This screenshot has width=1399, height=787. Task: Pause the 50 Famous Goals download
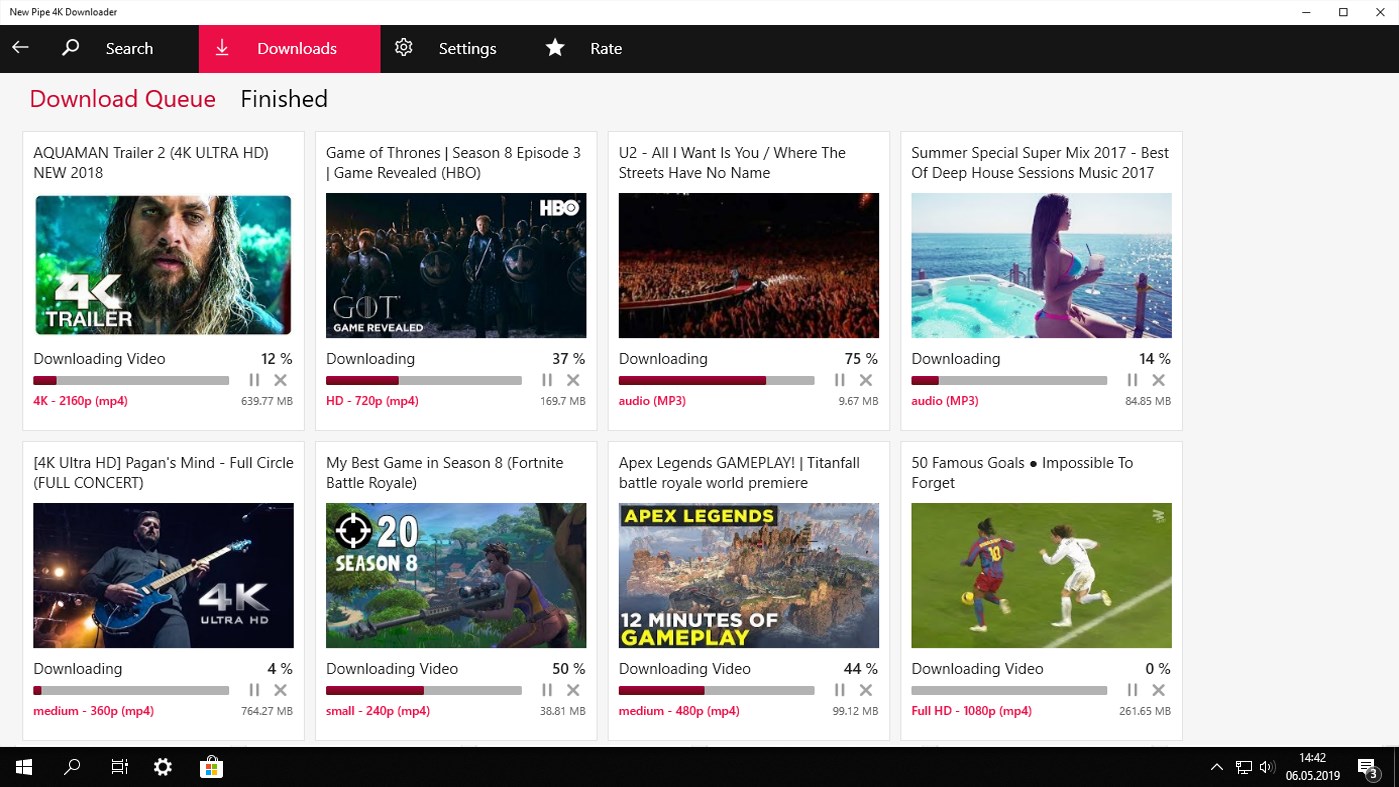tap(1132, 690)
